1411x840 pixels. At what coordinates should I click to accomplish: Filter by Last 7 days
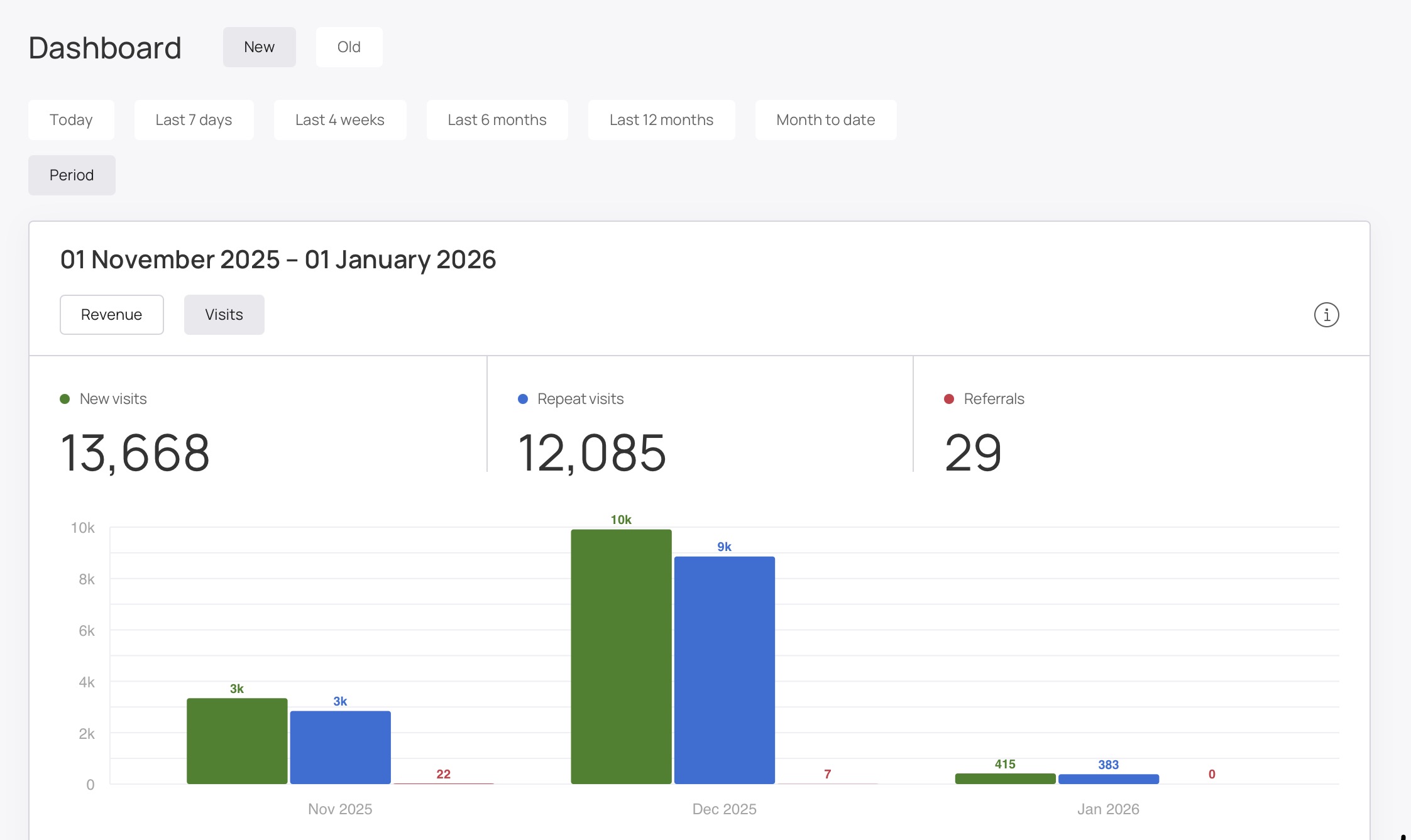[194, 120]
